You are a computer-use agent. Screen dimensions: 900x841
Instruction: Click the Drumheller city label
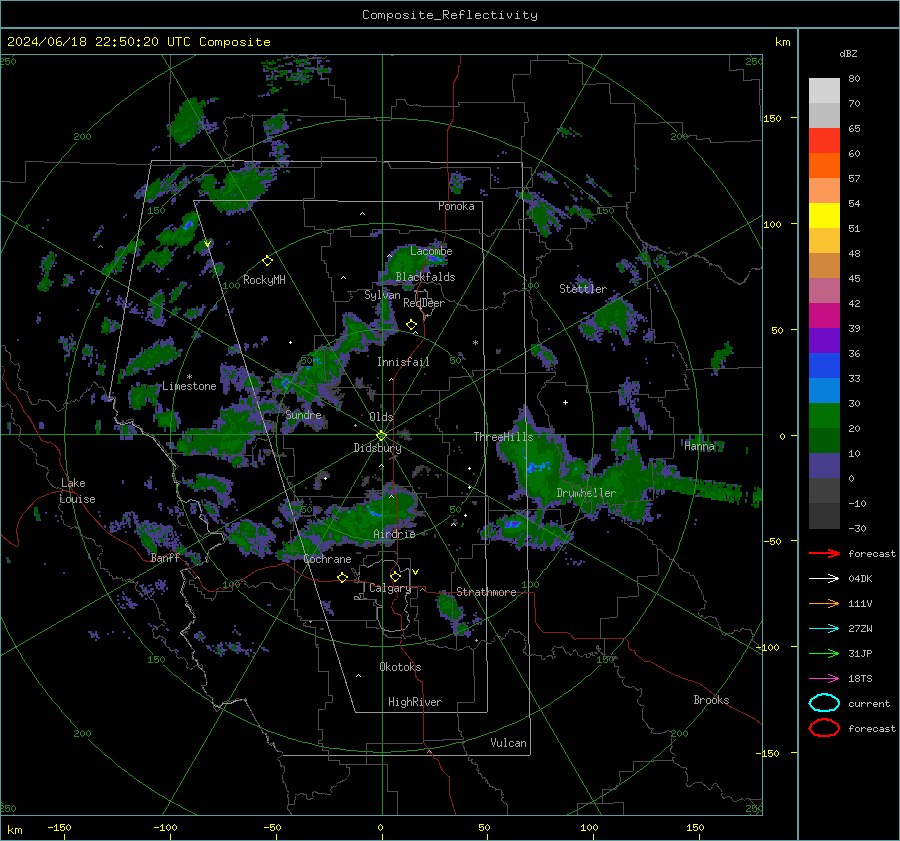[586, 493]
